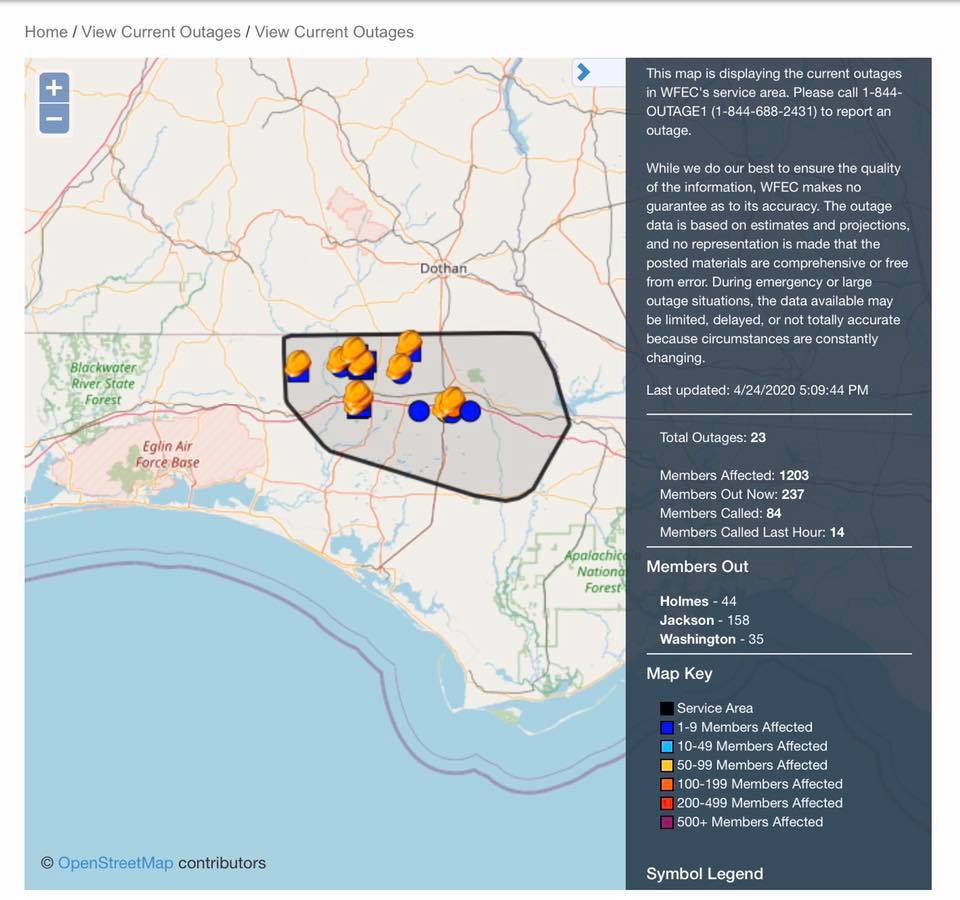
Task: Click the 50-99 Members Affected yellow swatch
Action: pos(667,765)
